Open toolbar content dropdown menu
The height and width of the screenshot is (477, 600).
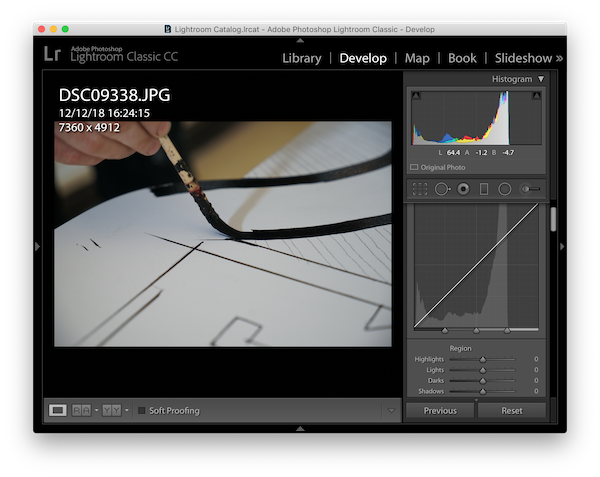391,410
